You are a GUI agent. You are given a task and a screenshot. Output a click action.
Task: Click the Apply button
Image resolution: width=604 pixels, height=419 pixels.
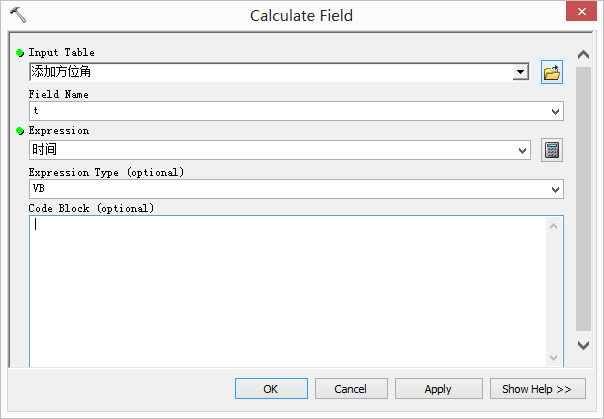point(438,389)
